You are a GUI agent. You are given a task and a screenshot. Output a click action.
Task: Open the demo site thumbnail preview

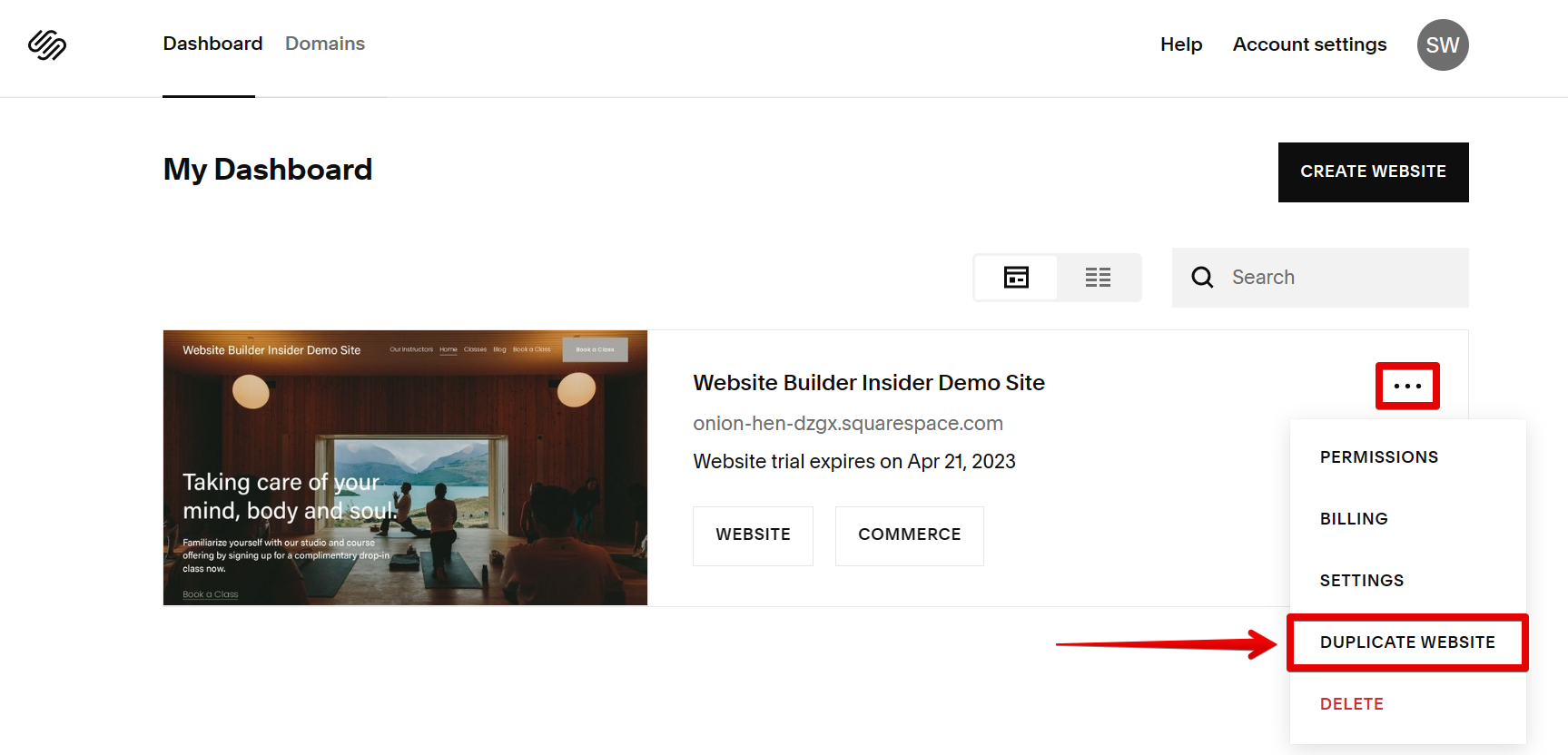pyautogui.click(x=405, y=467)
